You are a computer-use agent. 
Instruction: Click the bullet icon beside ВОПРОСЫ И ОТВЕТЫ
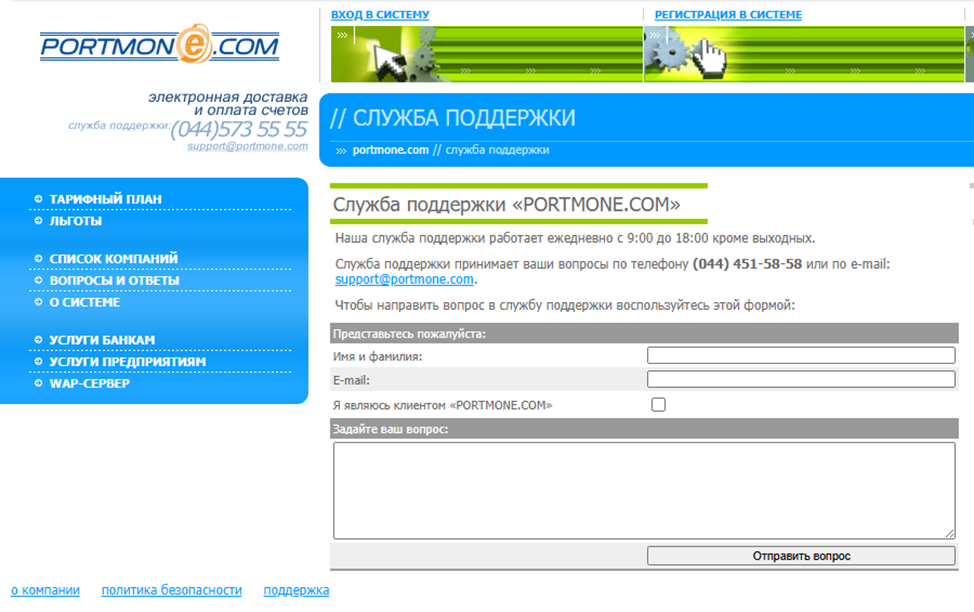coord(38,280)
